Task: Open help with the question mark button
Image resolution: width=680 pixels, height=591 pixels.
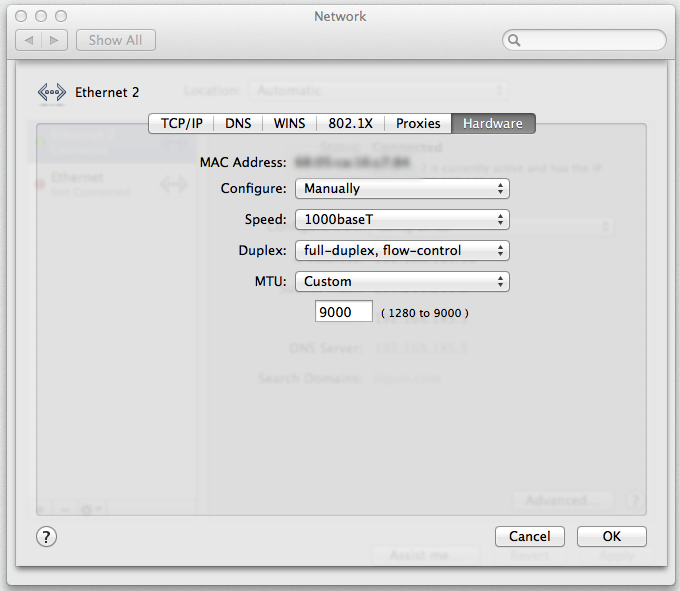Action: [46, 537]
